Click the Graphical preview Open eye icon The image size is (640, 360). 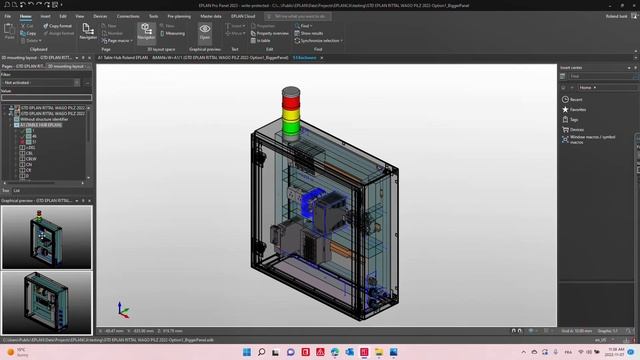tap(205, 31)
